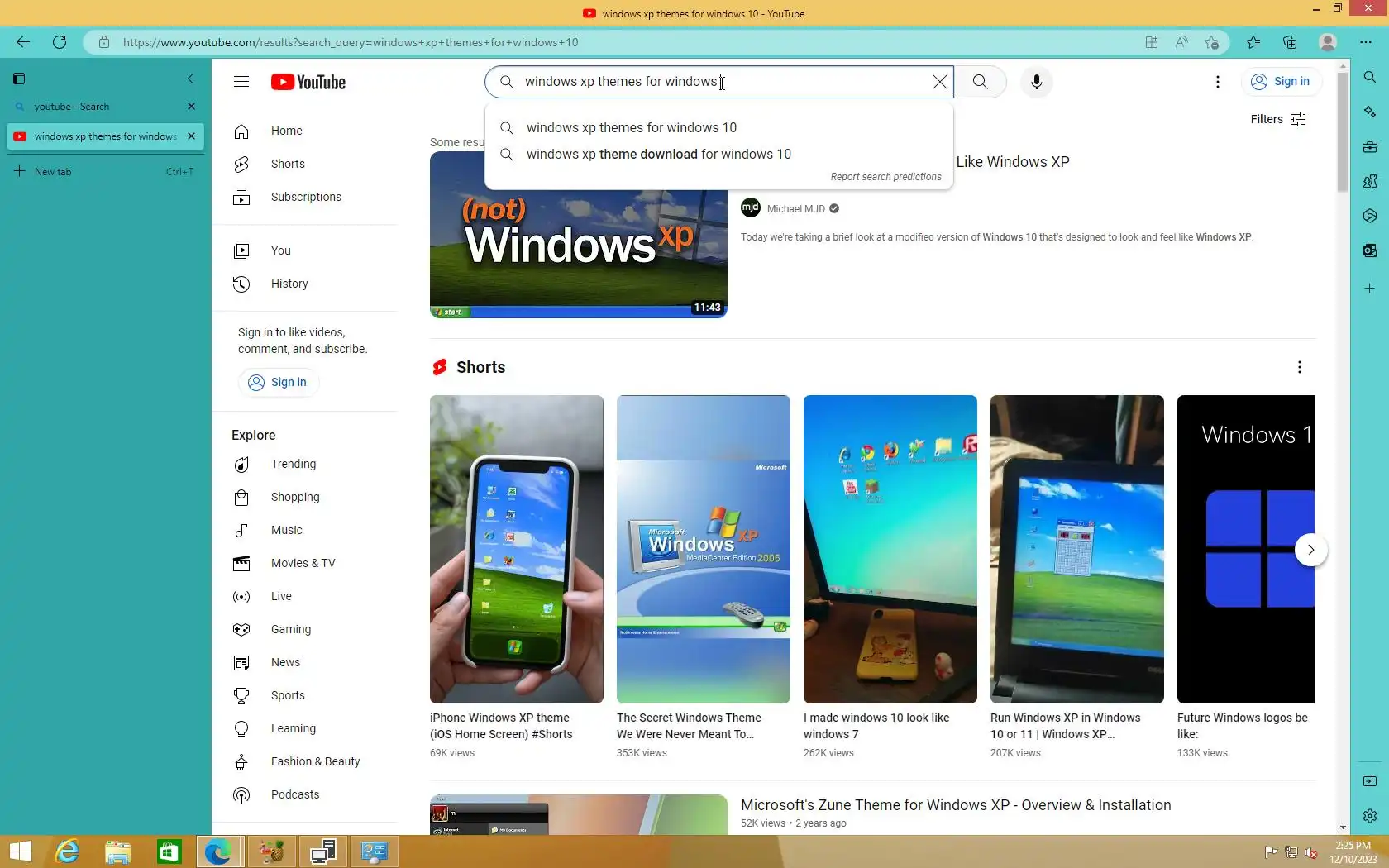1389x868 pixels.
Task: Open the Edge sidebar search icon
Action: click(1370, 77)
